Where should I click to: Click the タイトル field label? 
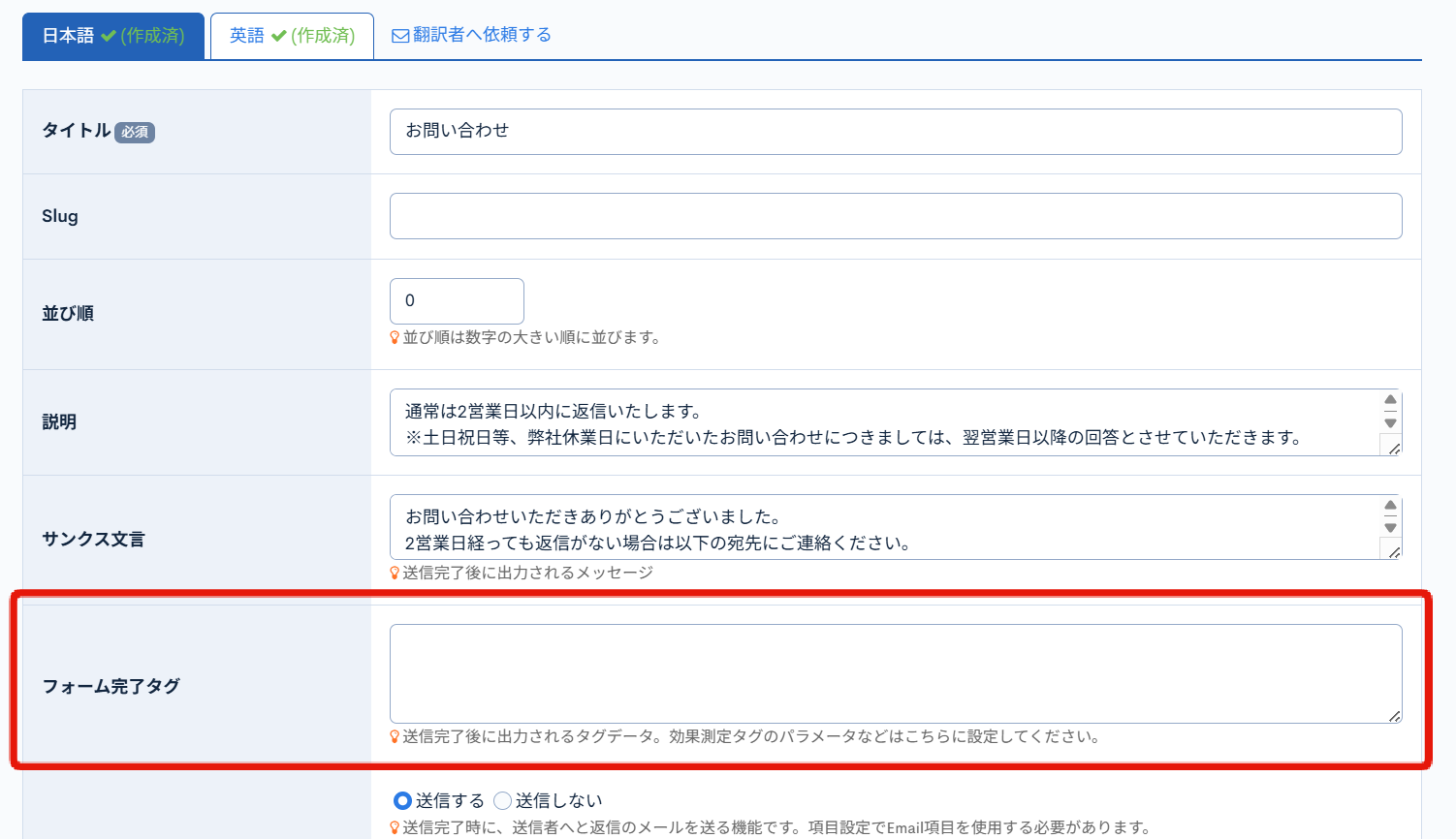(x=77, y=130)
